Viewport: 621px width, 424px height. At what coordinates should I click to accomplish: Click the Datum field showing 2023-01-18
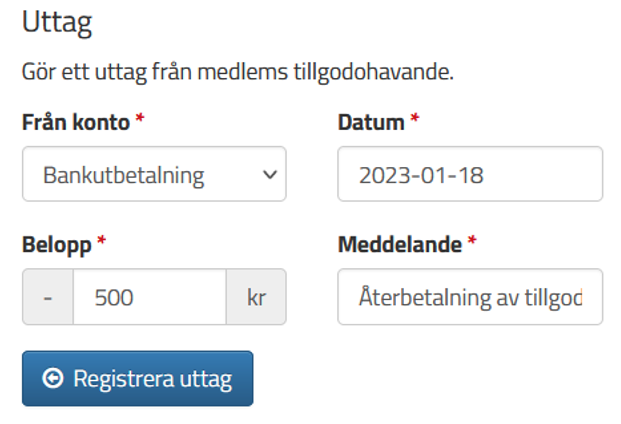pos(470,174)
